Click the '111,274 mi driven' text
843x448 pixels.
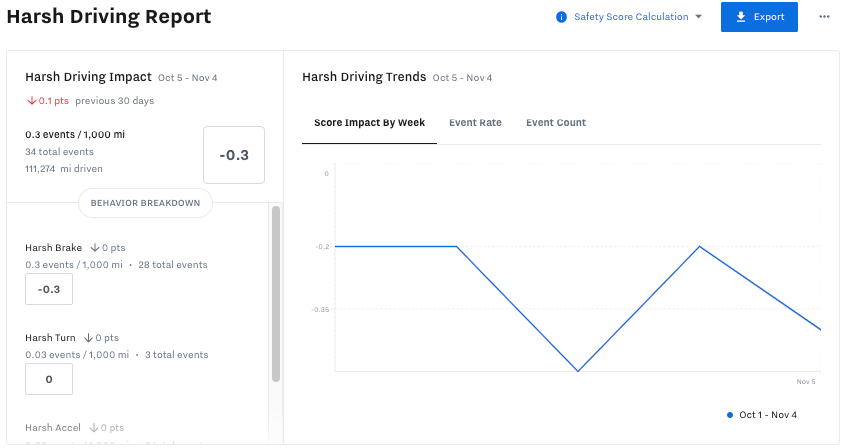coord(63,168)
